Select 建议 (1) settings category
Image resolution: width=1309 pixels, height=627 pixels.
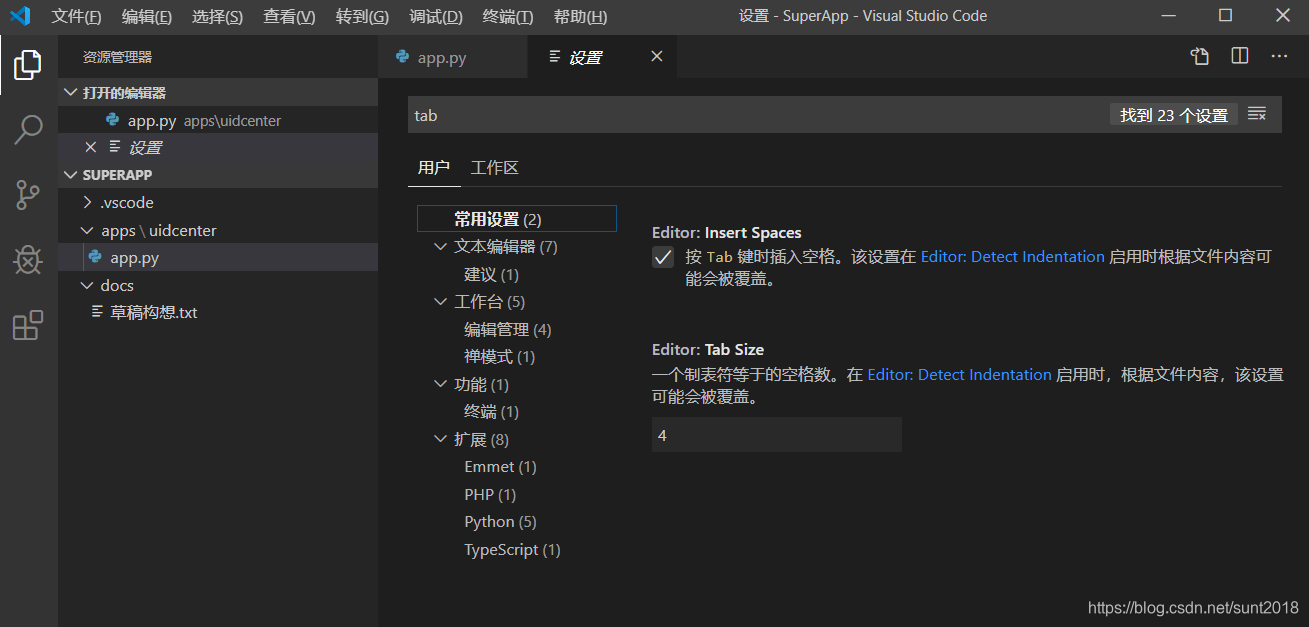pos(491,274)
